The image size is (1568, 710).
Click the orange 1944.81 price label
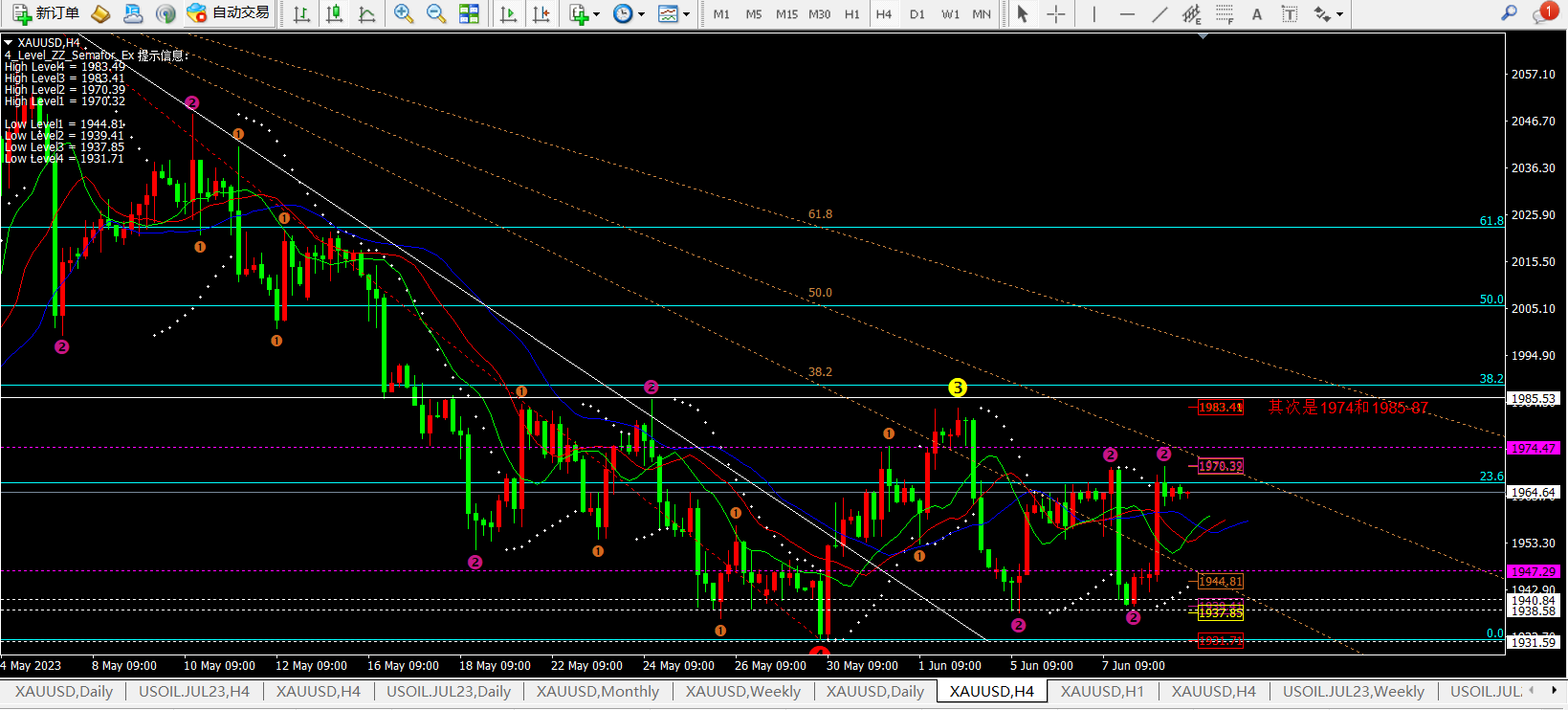tap(1221, 582)
